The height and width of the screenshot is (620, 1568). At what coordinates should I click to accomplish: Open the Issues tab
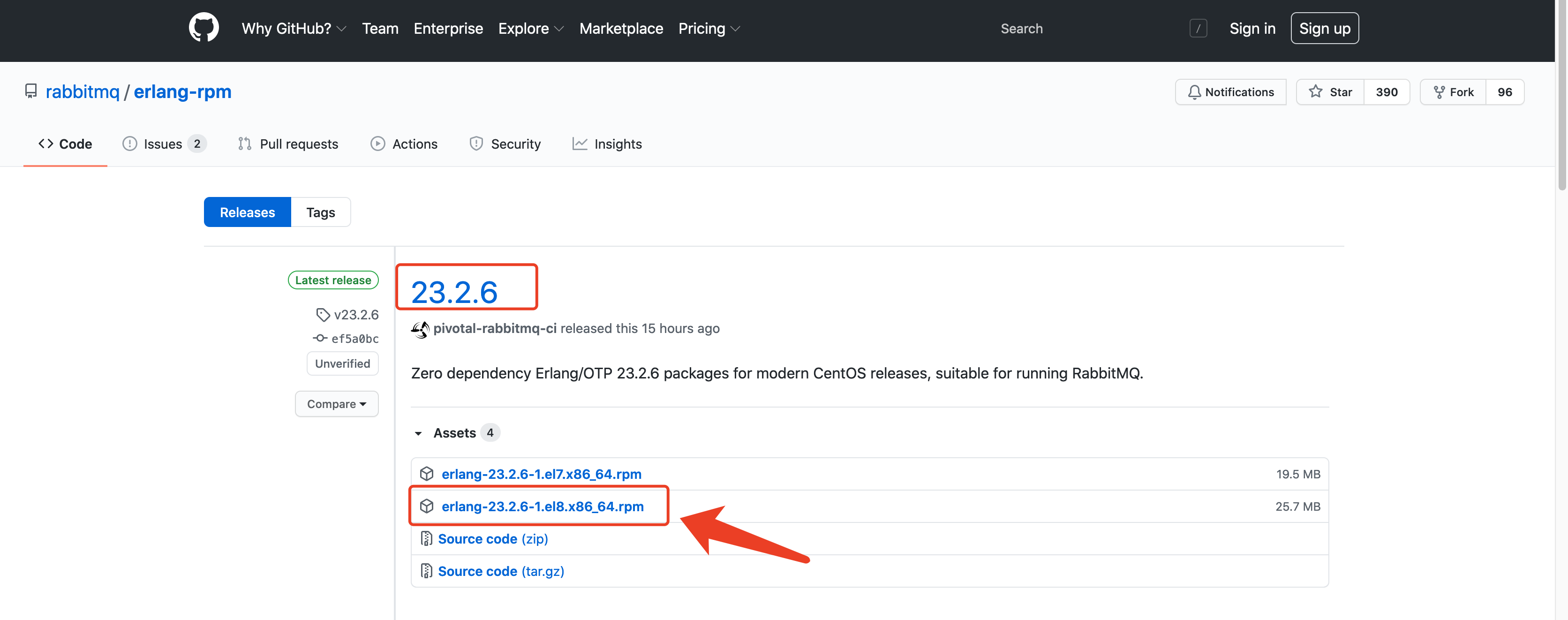[163, 144]
